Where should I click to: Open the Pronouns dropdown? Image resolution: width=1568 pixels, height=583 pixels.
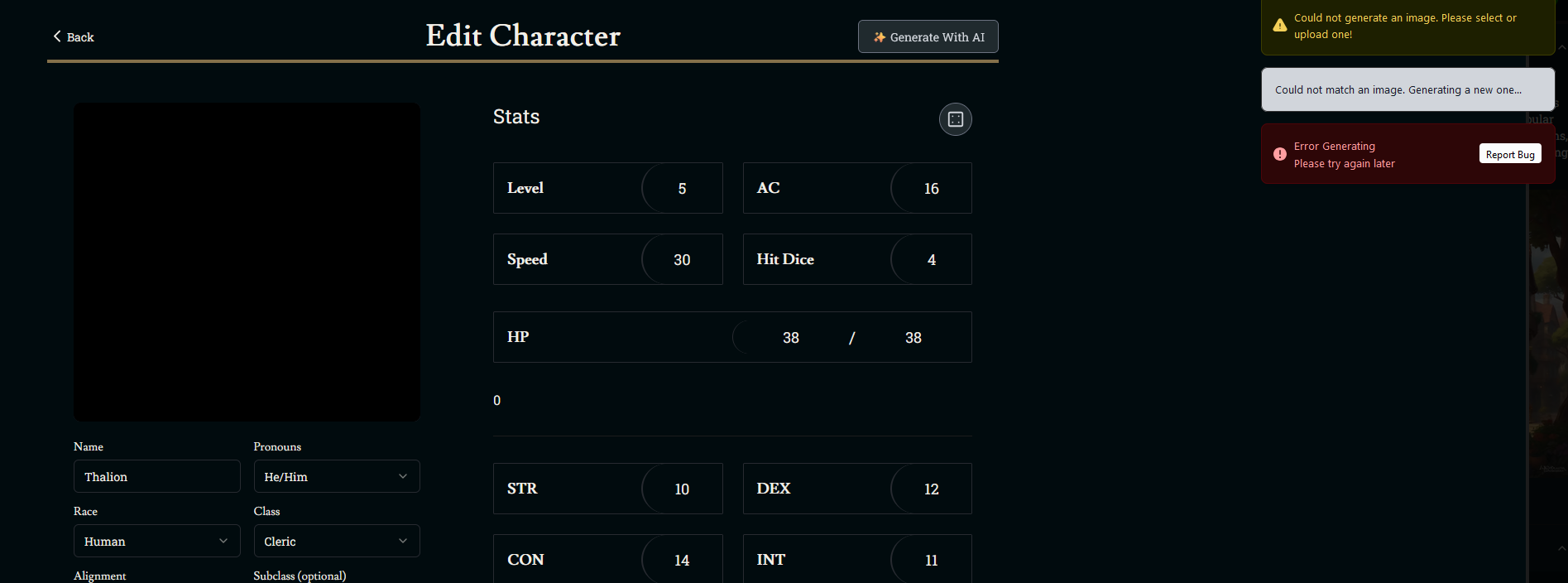336,477
